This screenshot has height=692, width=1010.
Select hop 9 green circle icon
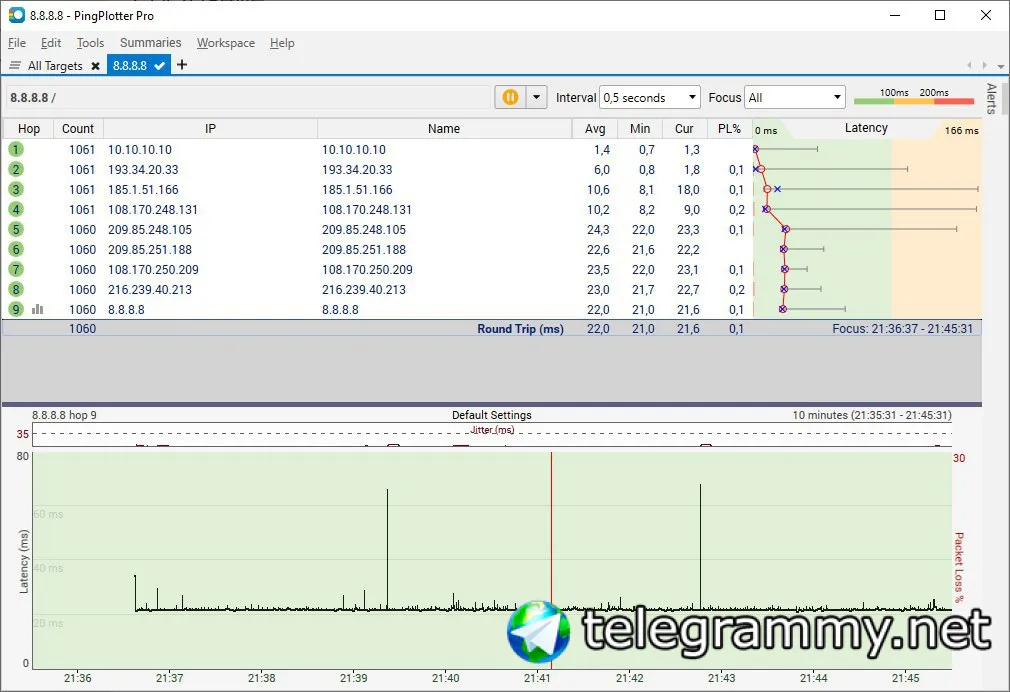tap(15, 309)
